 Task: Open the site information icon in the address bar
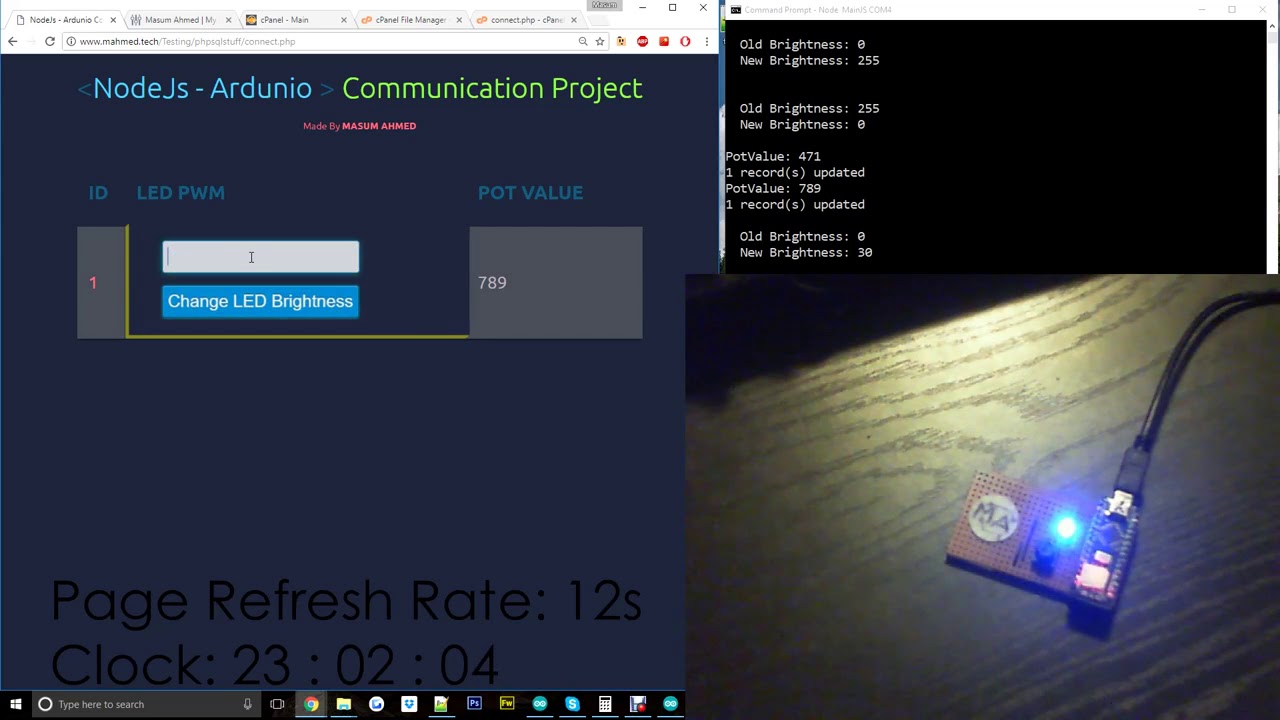point(71,41)
